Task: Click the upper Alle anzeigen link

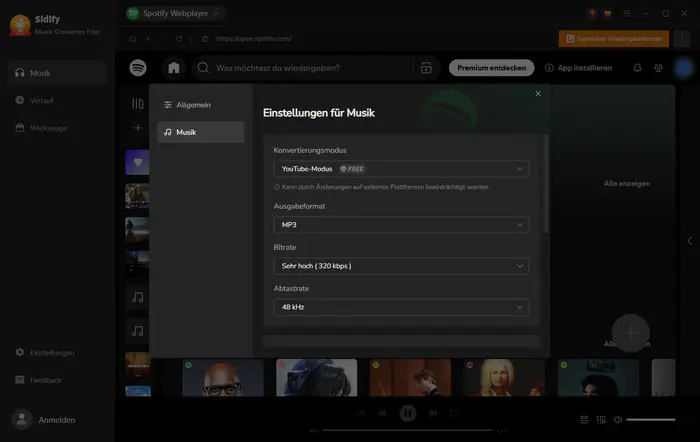Action: pos(627,183)
